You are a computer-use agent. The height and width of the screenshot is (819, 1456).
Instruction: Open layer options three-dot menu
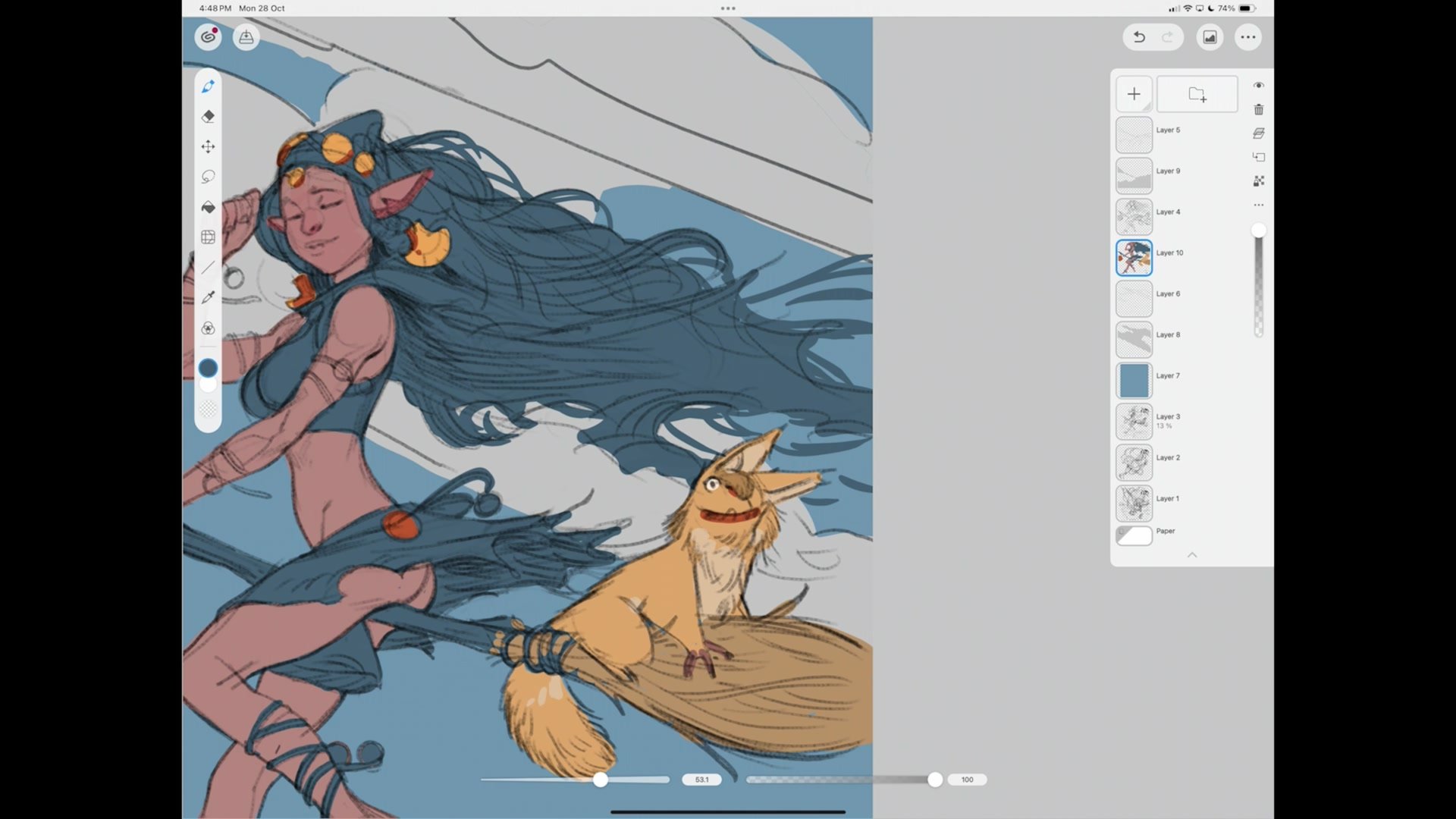coord(1259,206)
